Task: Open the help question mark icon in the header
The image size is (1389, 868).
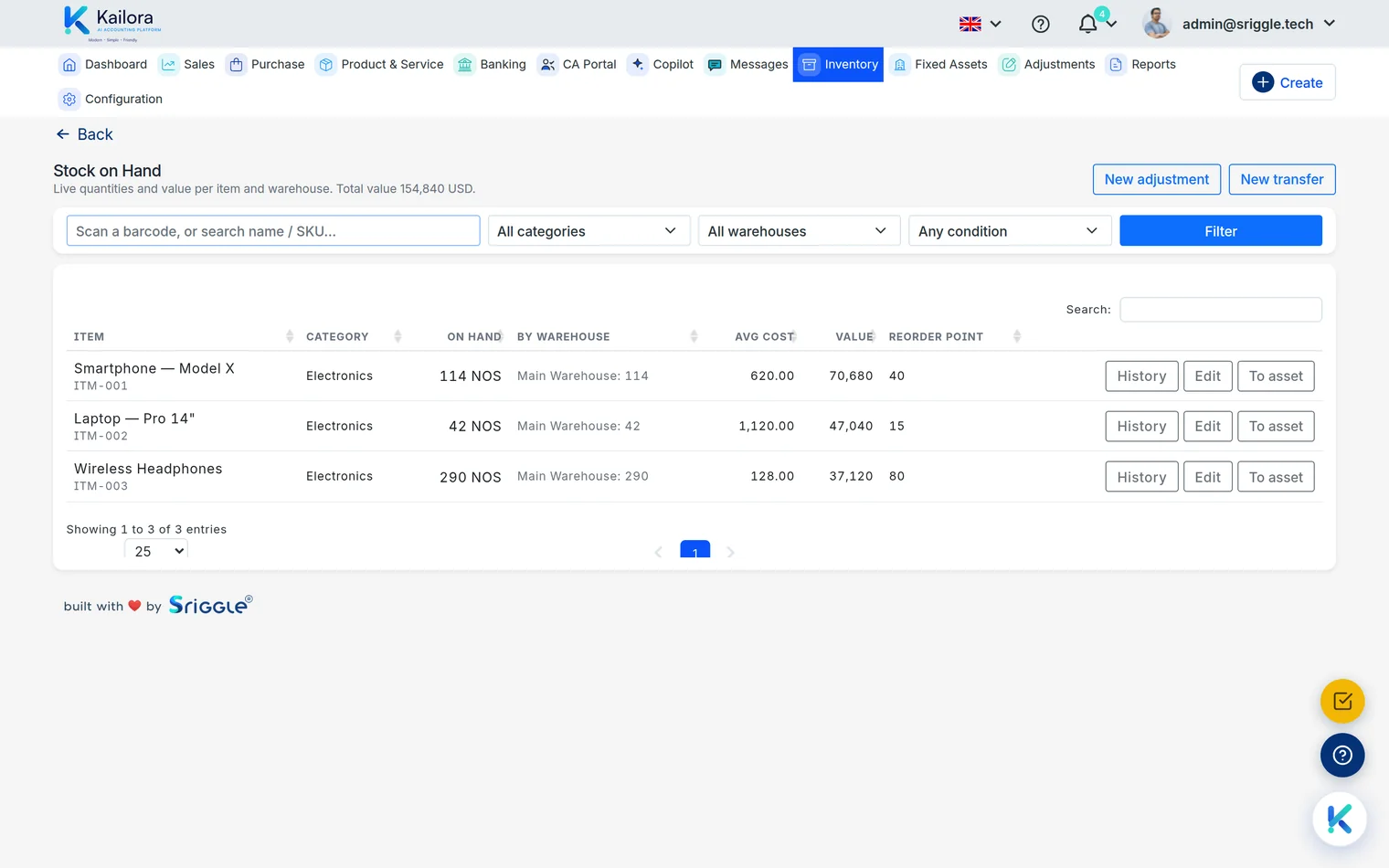Action: tap(1040, 25)
